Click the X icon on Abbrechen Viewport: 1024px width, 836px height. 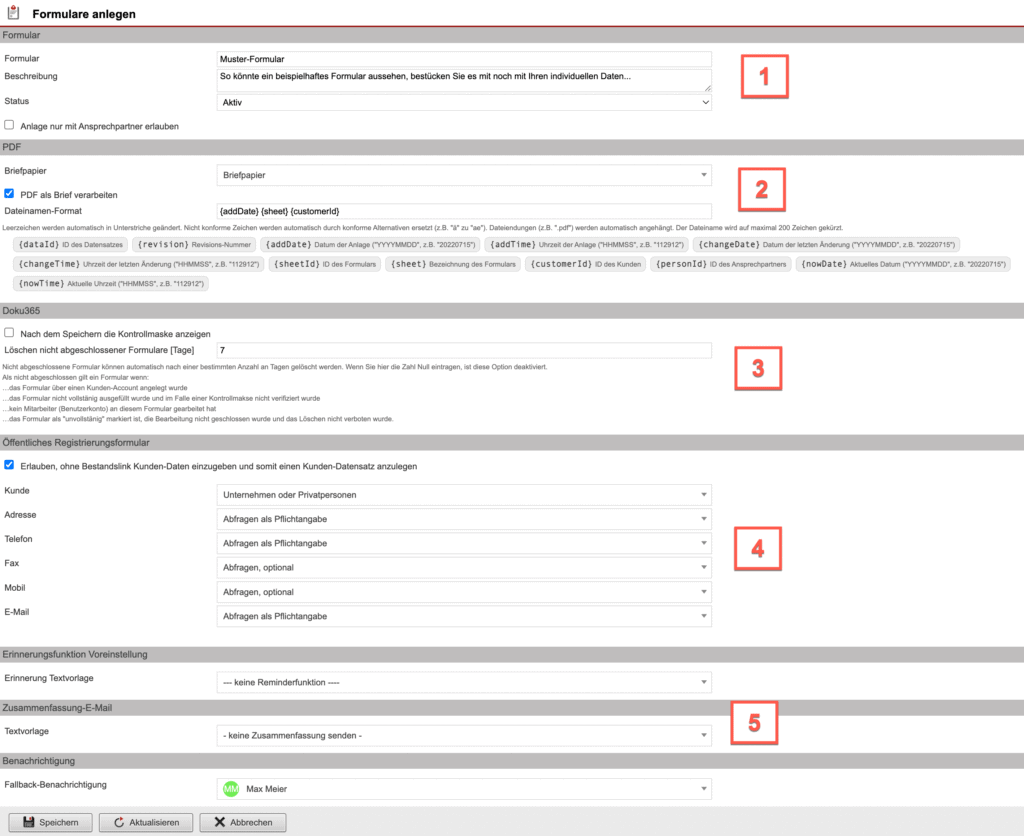click(x=220, y=822)
